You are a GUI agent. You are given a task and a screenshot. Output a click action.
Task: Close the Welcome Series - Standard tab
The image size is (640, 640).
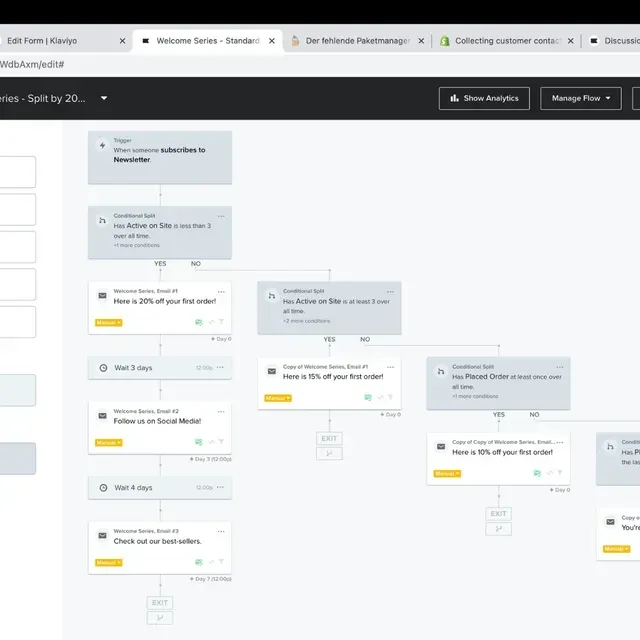tap(272, 41)
